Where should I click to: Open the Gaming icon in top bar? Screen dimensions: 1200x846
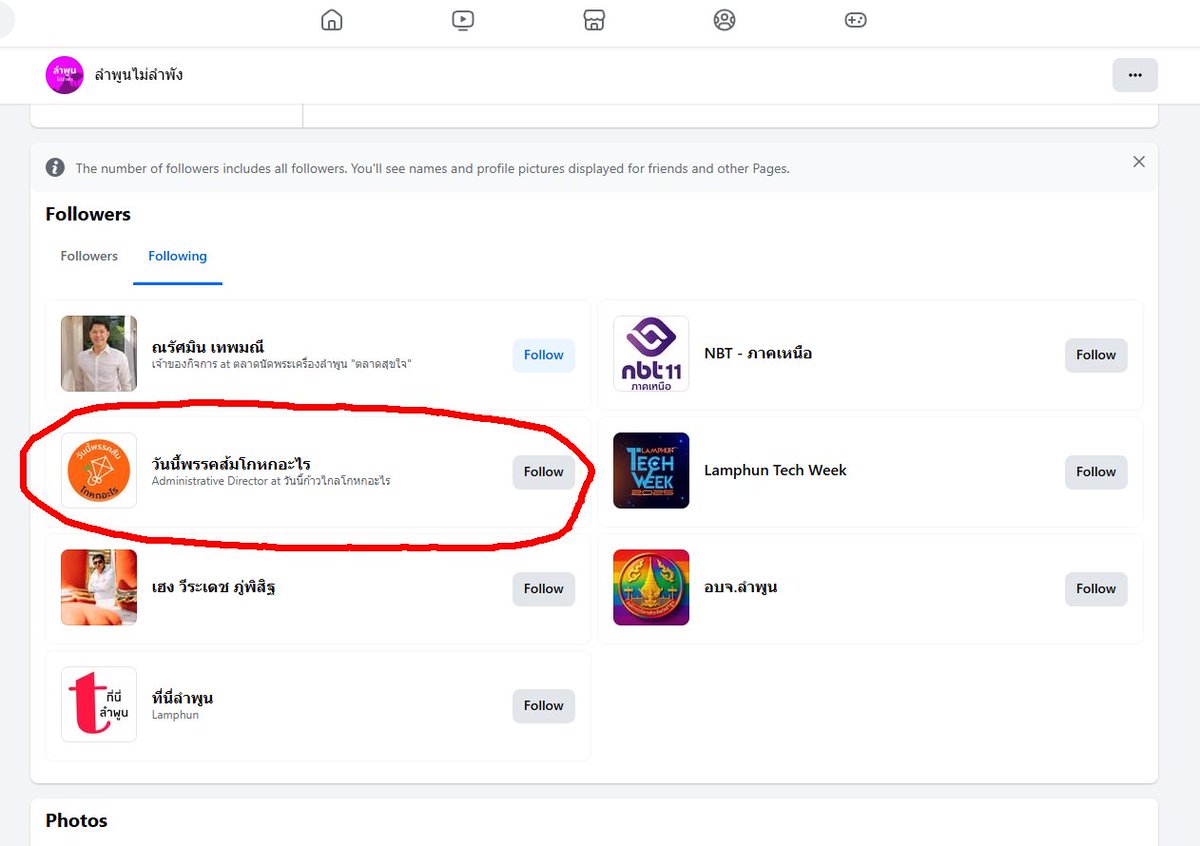pyautogui.click(x=855, y=20)
